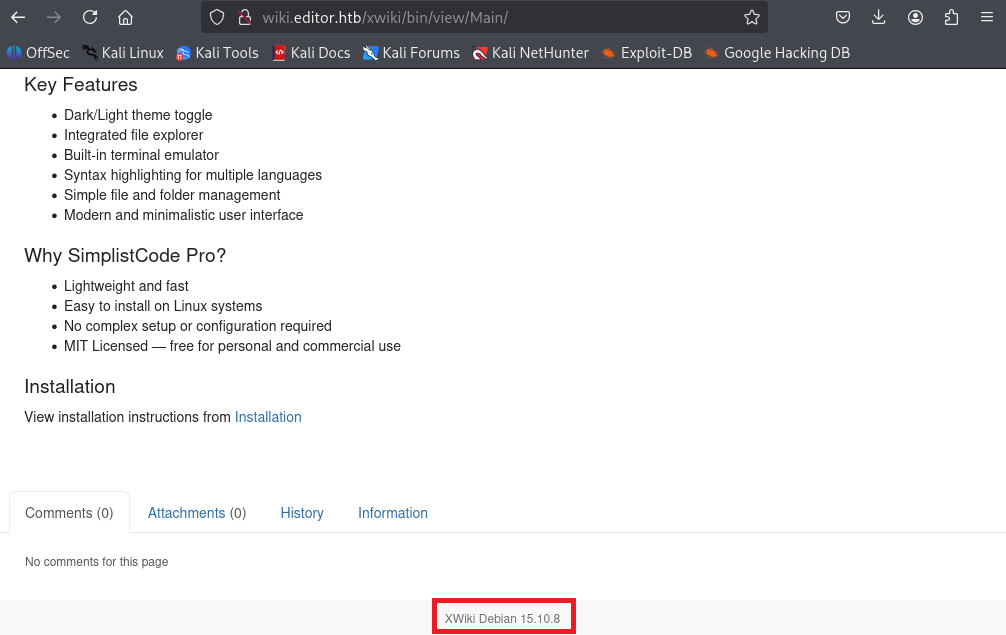Image resolution: width=1006 pixels, height=635 pixels.
Task: Go to the browser home page
Action: pos(125,17)
